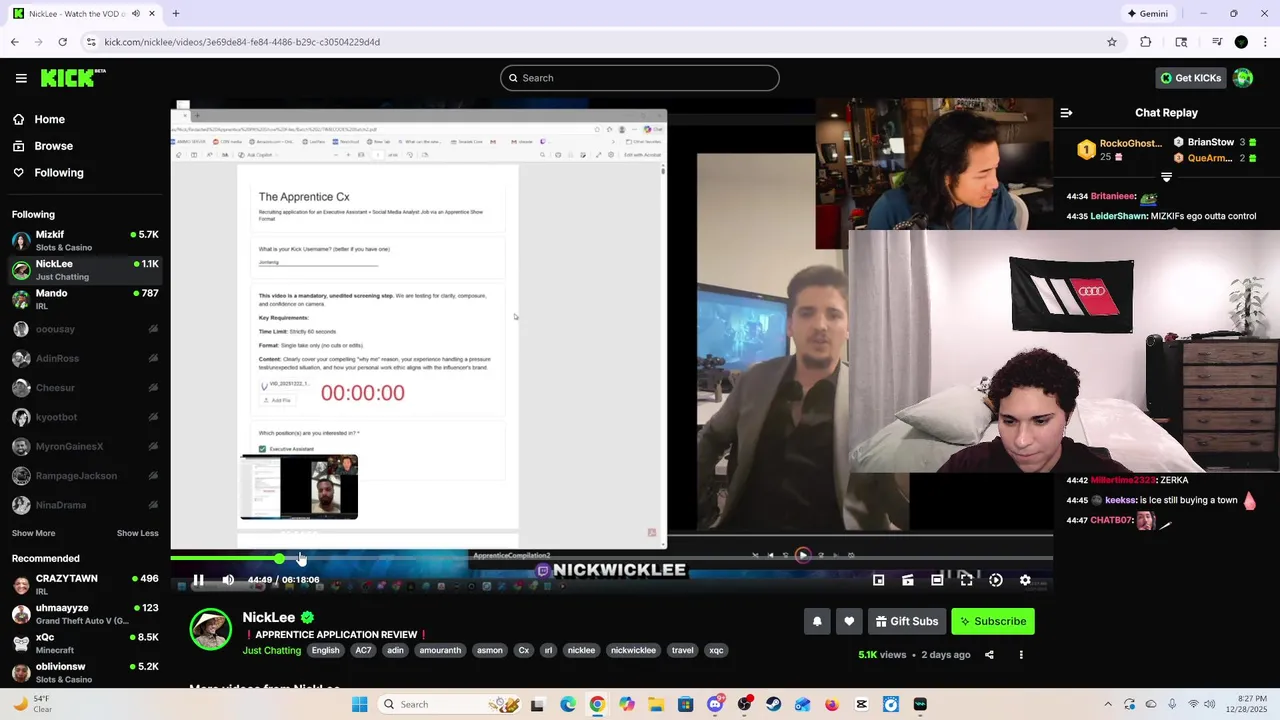This screenshot has height=720, width=1280.
Task: Open recommended channel xQc
Action: coord(84,643)
